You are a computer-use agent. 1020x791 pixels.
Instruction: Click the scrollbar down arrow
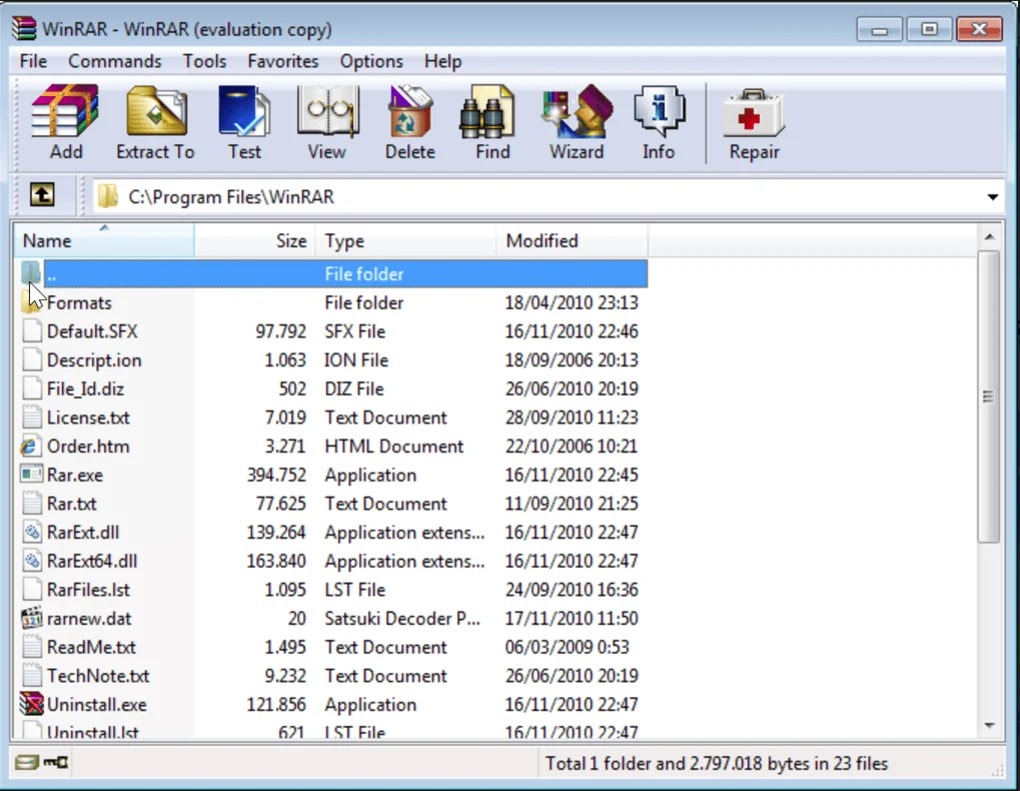tap(989, 725)
